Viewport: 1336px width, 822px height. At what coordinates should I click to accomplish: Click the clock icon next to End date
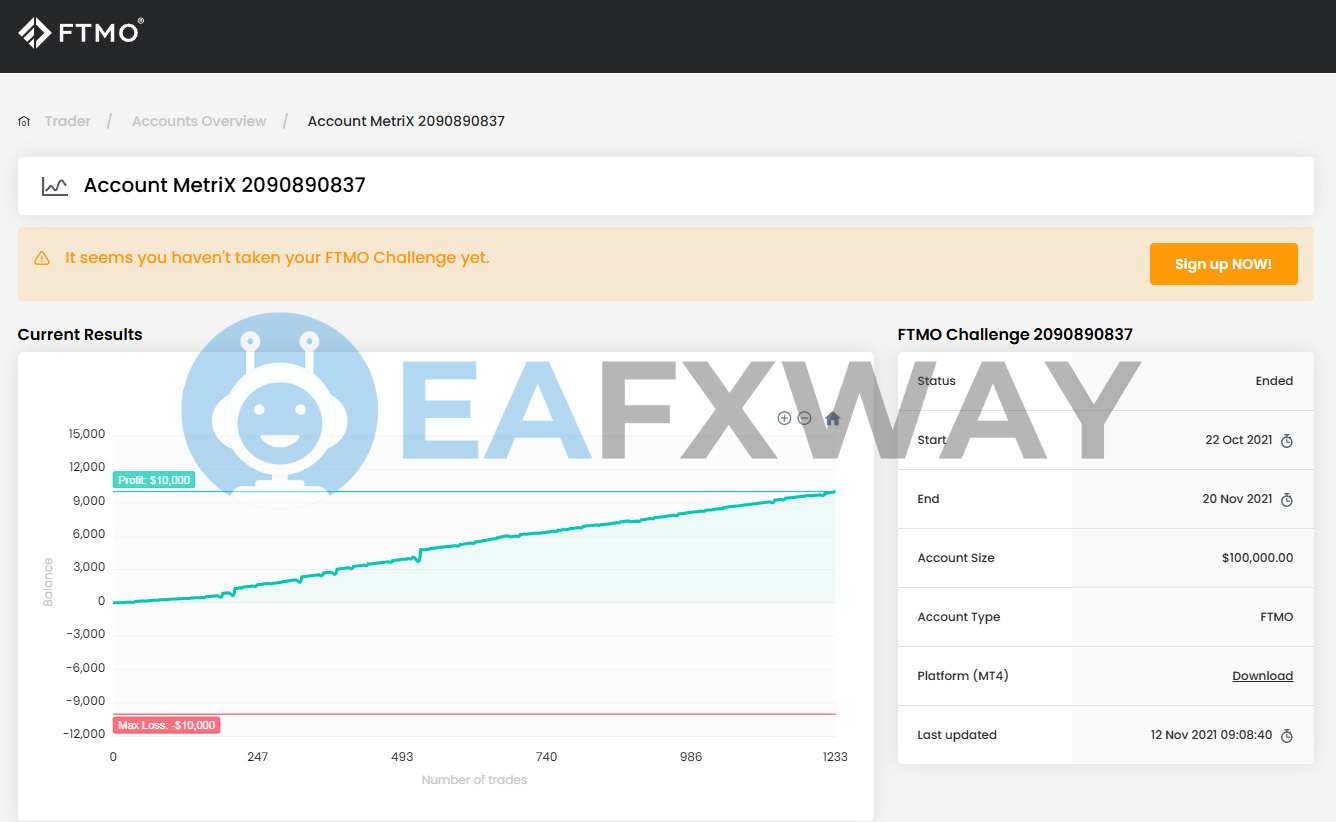(1287, 500)
